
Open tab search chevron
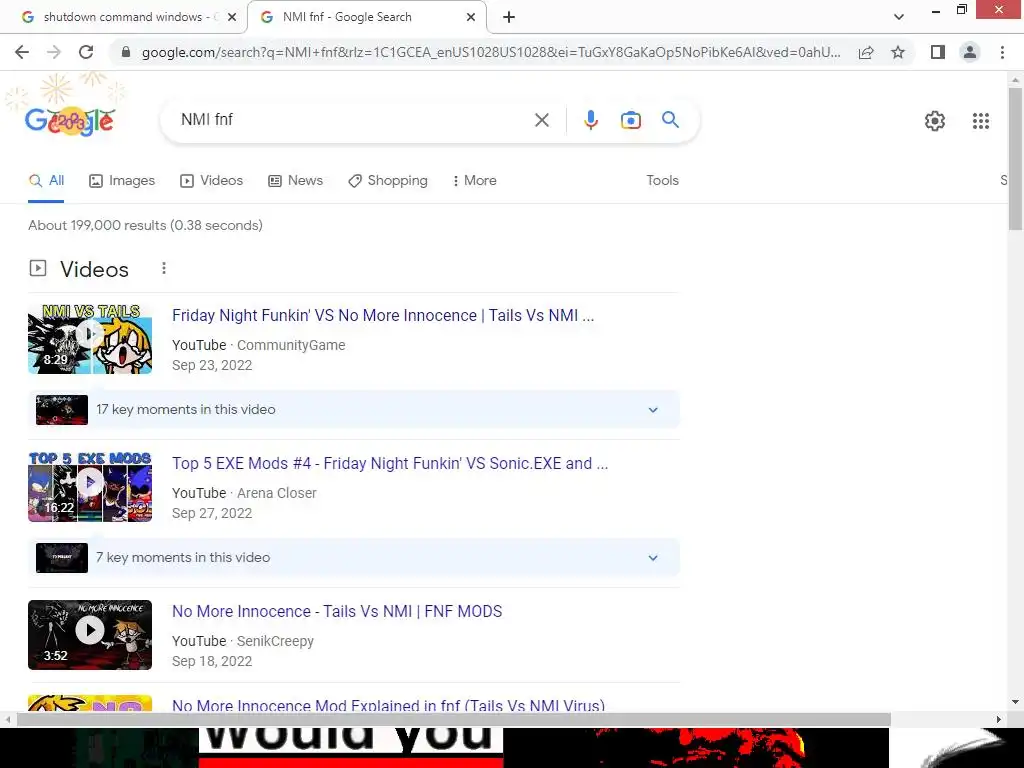point(899,17)
